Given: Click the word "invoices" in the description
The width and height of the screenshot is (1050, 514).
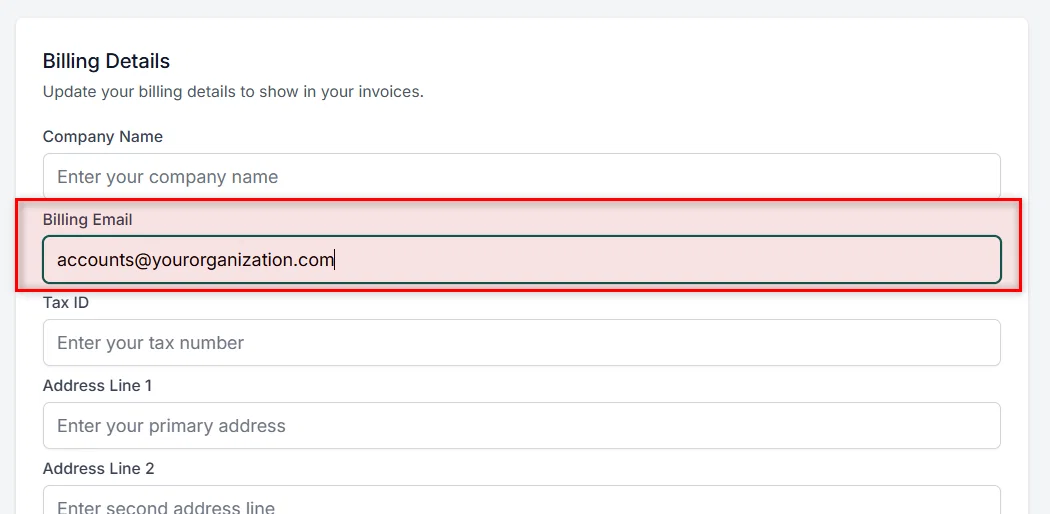Looking at the screenshot, I should tap(390, 92).
